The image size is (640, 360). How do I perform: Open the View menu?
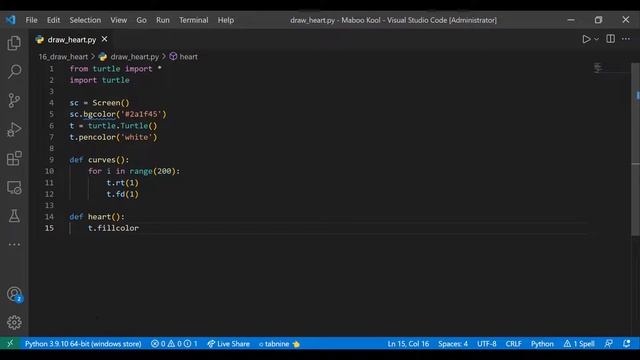118,20
